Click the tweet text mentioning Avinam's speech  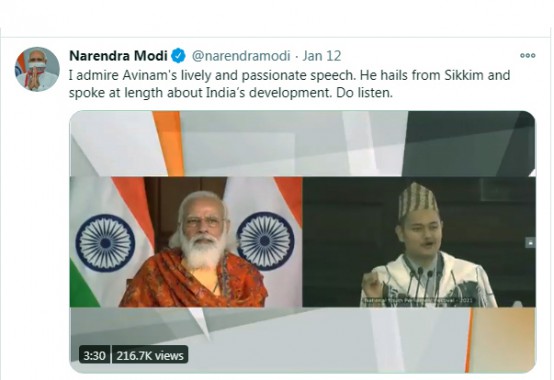coord(289,84)
